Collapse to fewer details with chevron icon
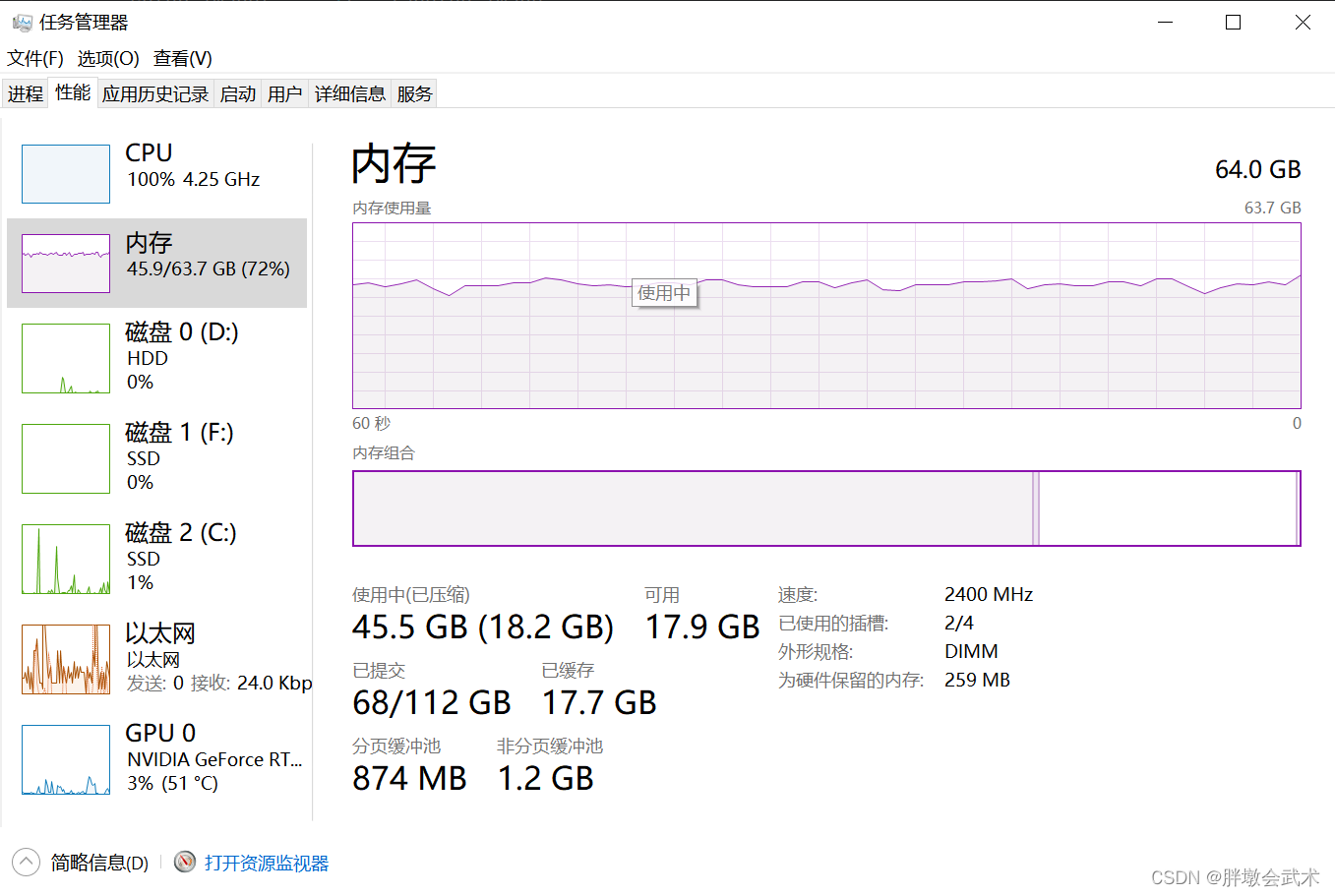 [26, 863]
